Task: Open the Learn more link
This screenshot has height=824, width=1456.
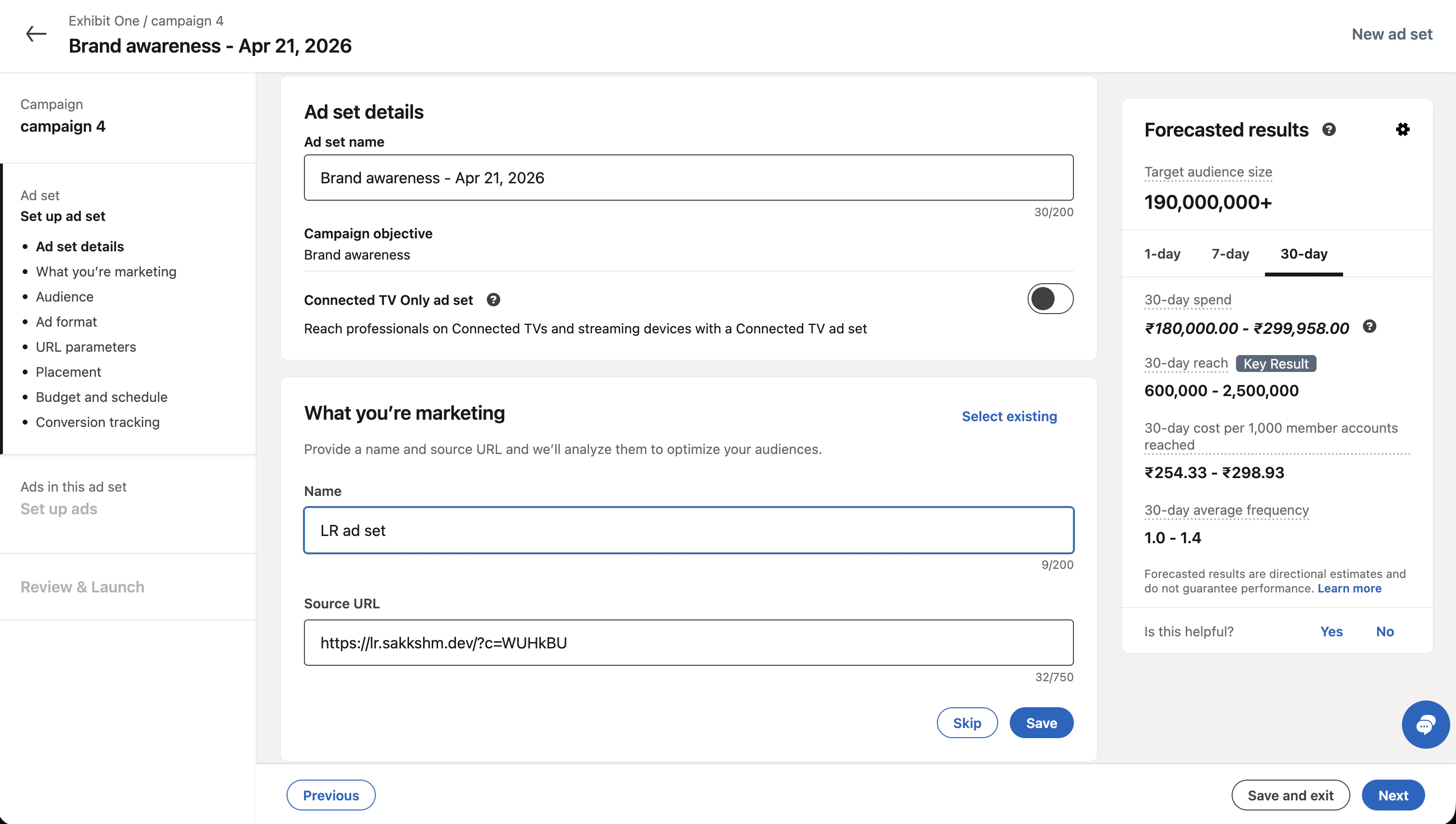Action: coord(1349,588)
